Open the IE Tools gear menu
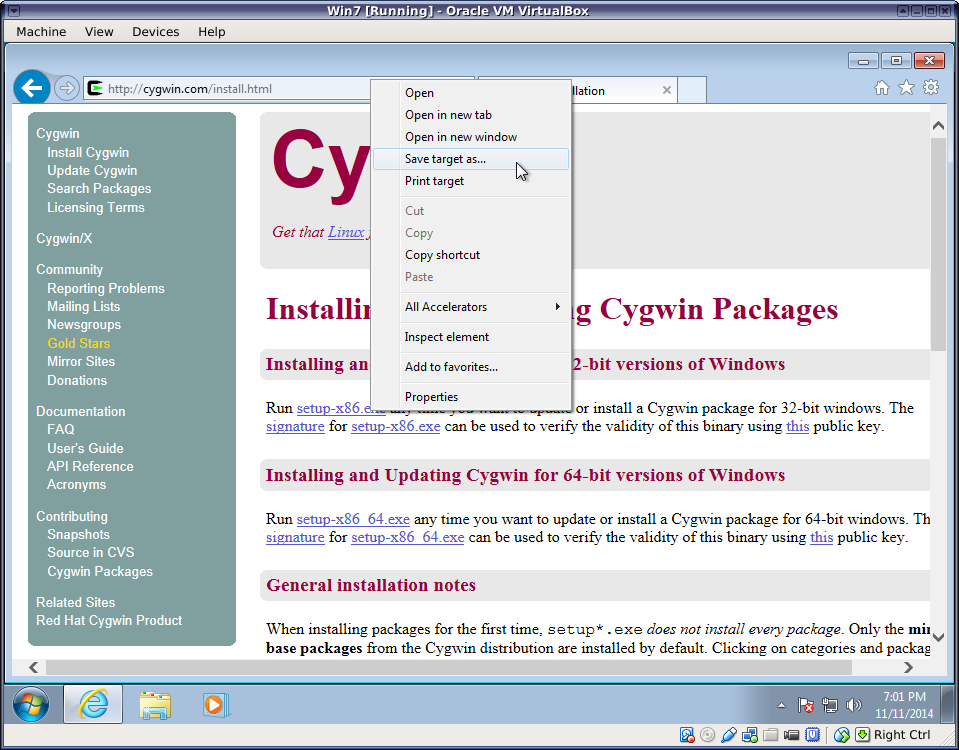 (931, 87)
